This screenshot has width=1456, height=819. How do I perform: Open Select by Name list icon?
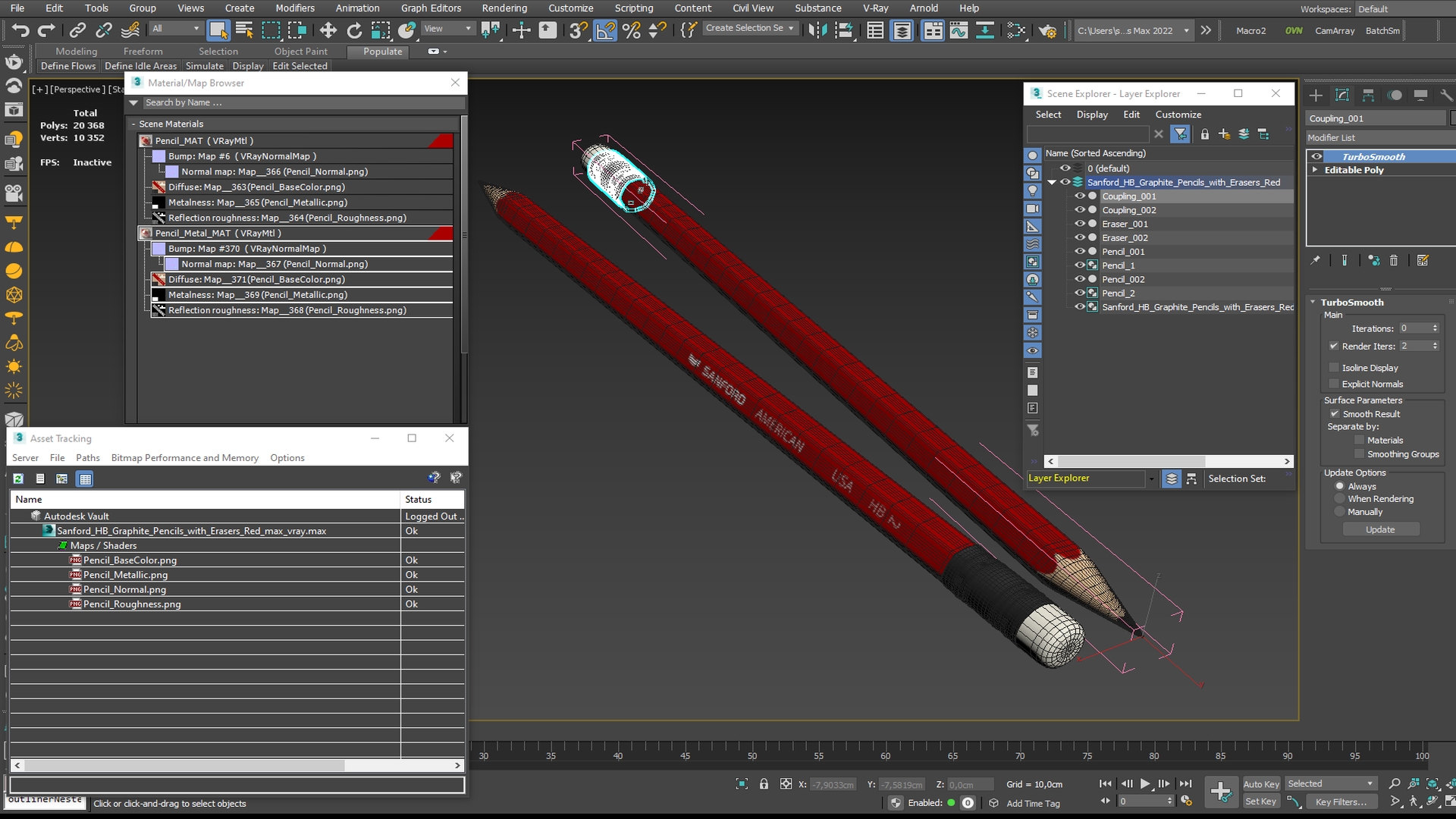pyautogui.click(x=244, y=30)
